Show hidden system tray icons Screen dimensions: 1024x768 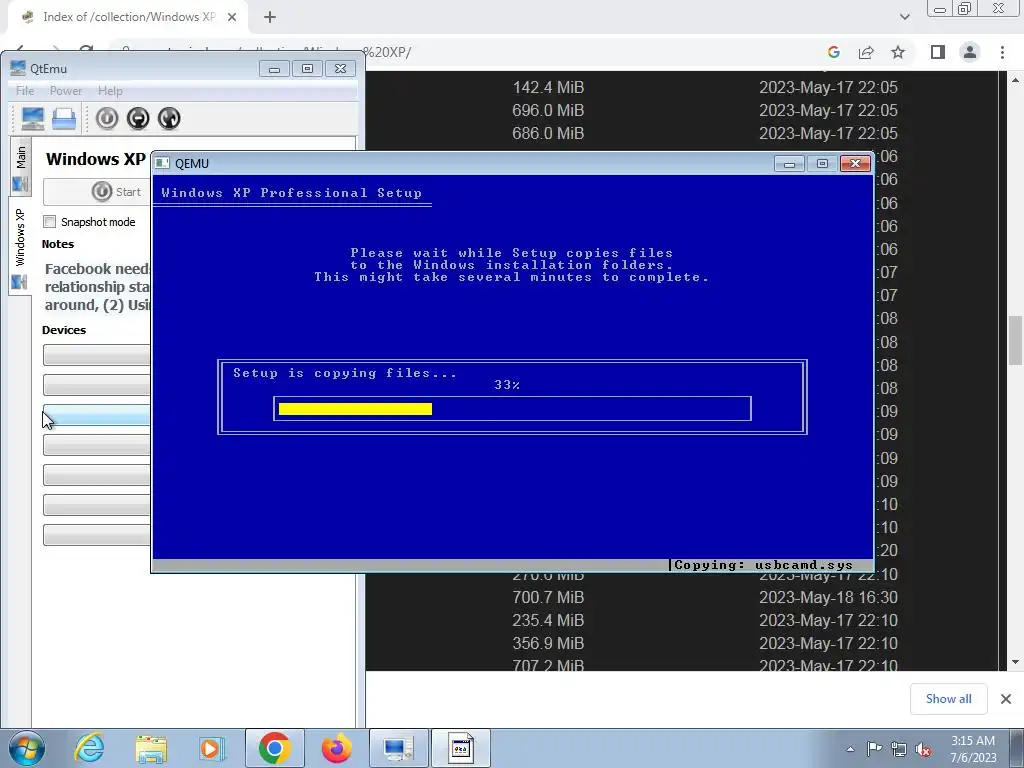click(850, 749)
